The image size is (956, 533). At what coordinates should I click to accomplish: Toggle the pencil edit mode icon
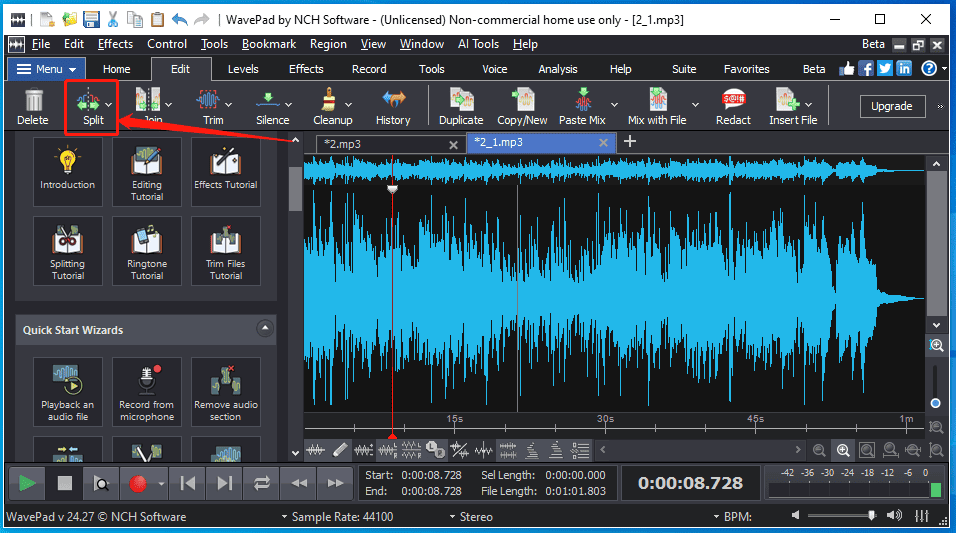340,450
